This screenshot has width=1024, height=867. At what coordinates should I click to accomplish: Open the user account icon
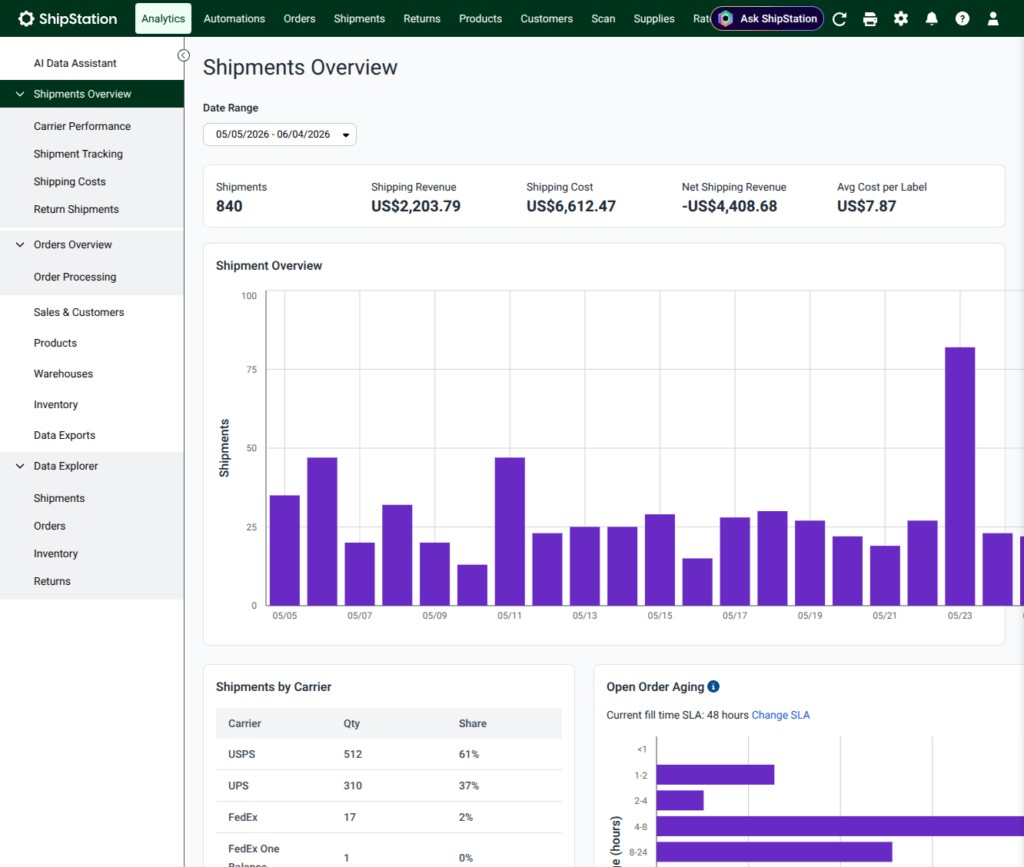click(993, 19)
